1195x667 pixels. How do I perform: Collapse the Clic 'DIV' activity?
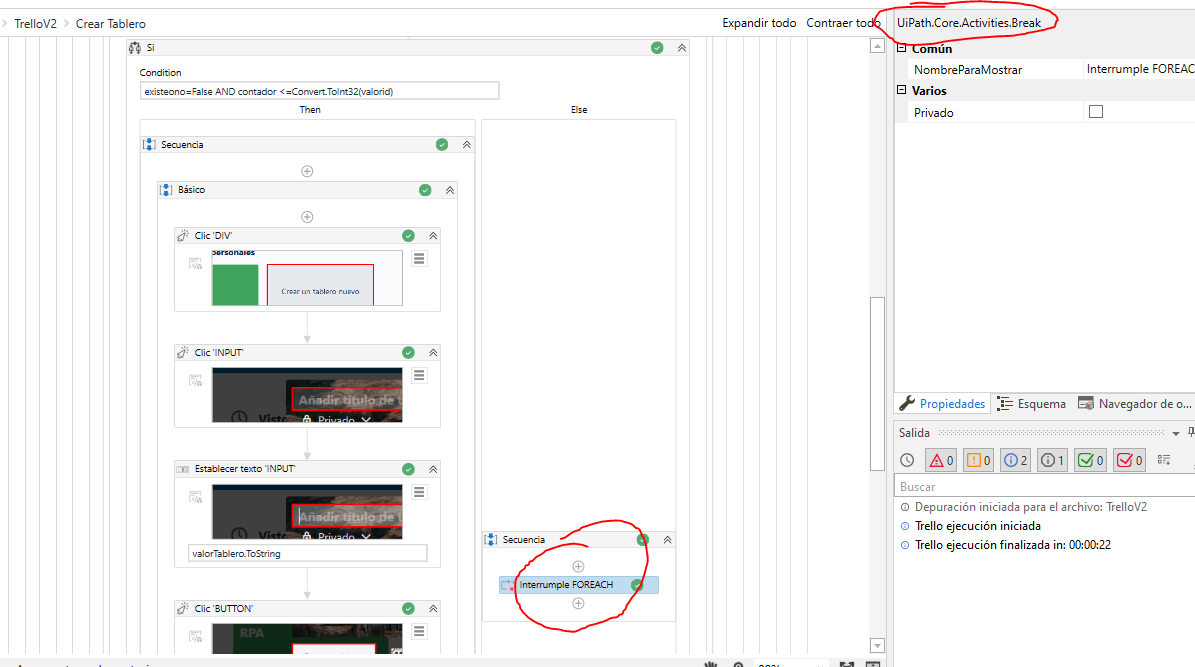point(434,236)
